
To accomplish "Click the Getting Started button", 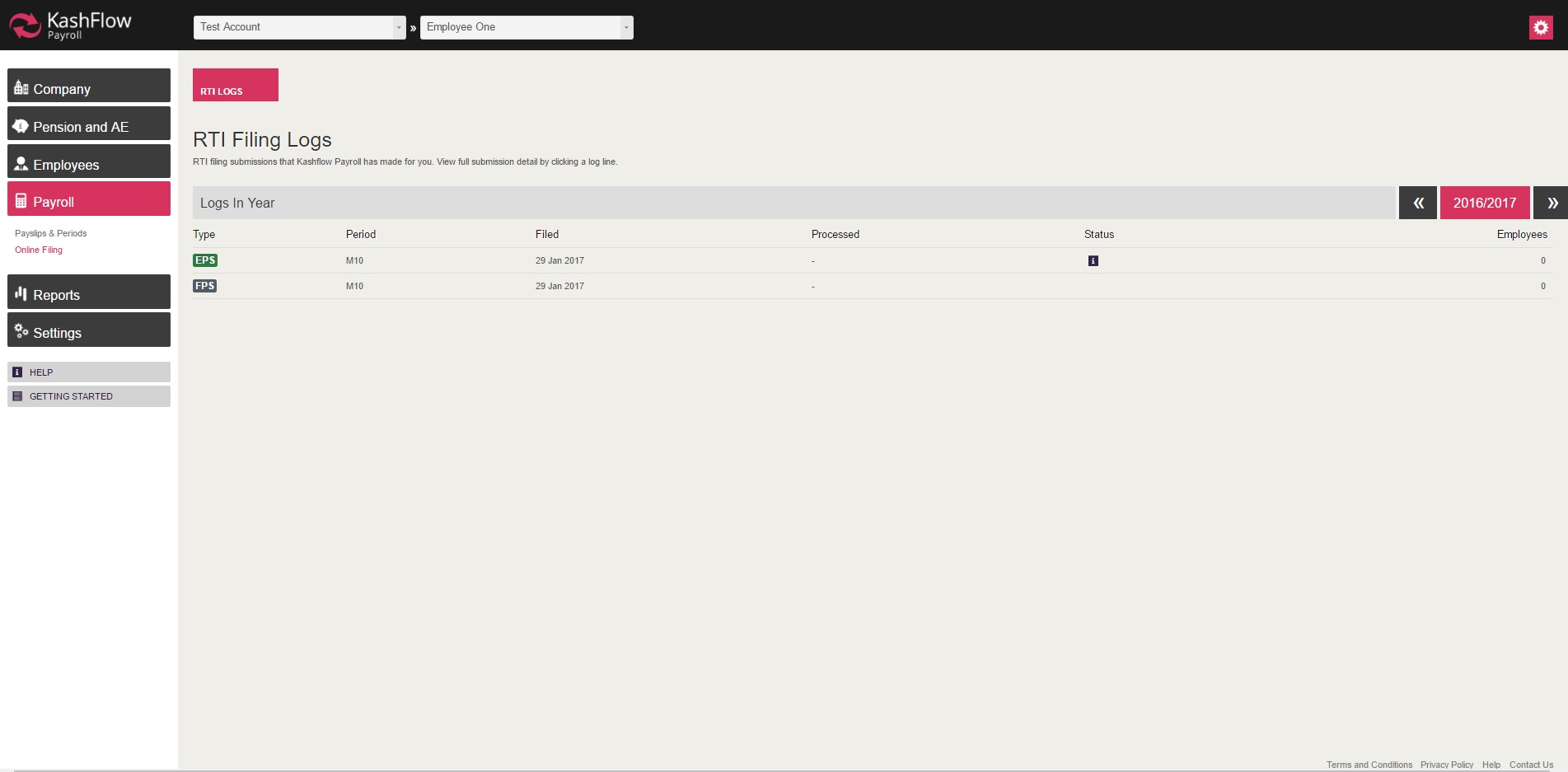I will click(x=89, y=396).
